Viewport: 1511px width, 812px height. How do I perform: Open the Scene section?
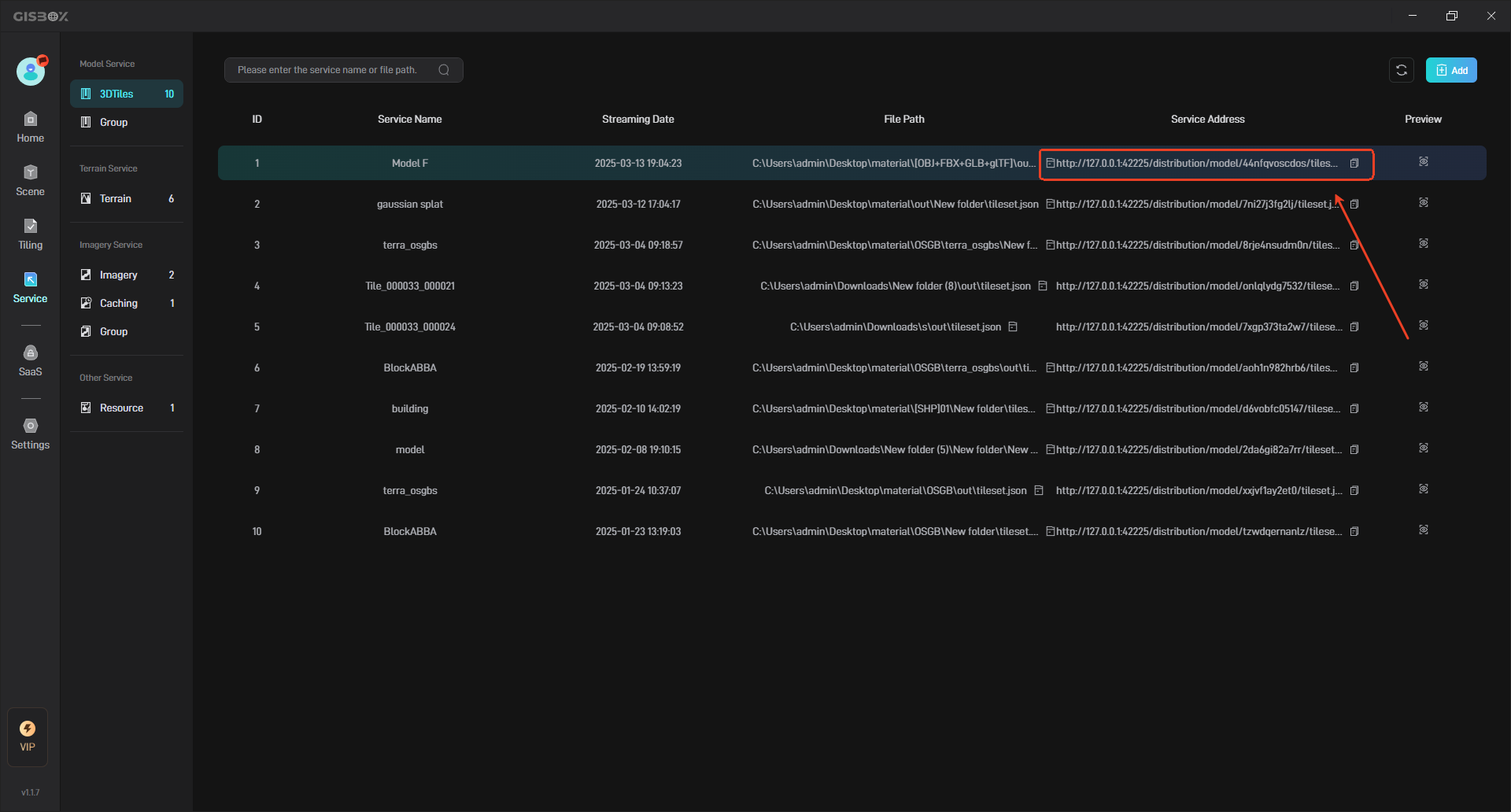(x=30, y=180)
